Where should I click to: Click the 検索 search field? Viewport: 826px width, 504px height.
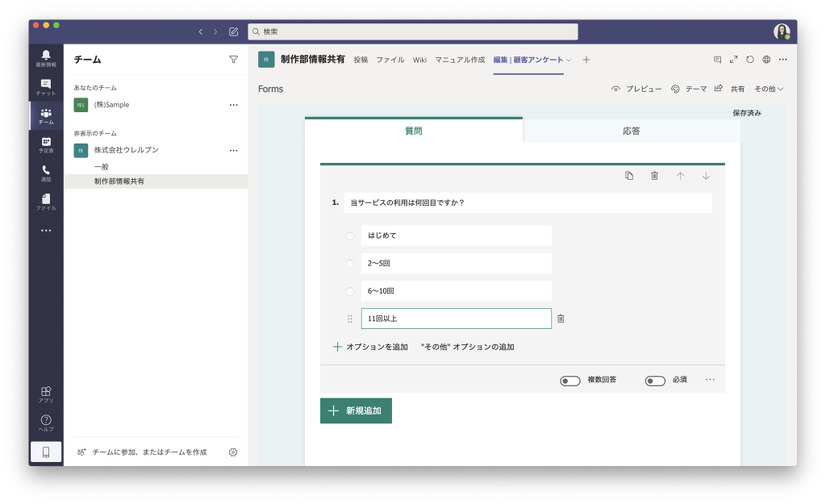click(412, 32)
